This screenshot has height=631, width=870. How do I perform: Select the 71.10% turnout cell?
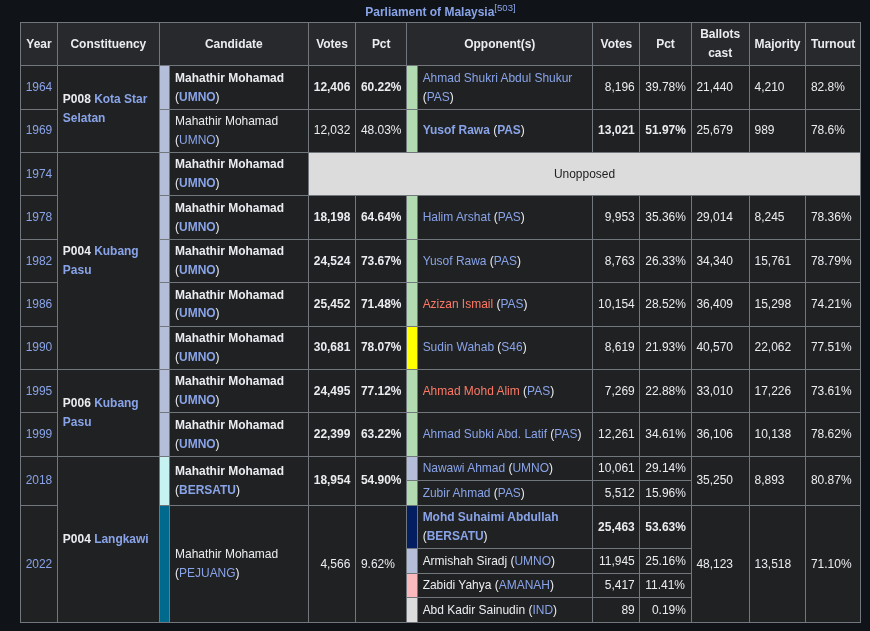coord(833,564)
